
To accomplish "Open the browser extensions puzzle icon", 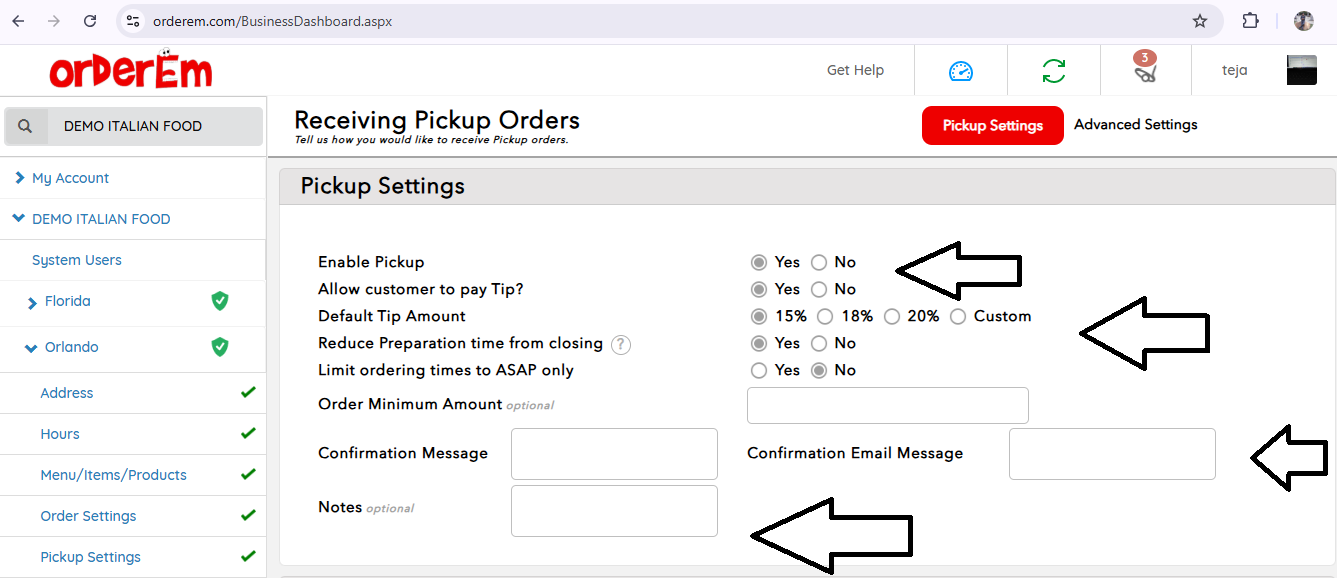I will click(x=1250, y=21).
